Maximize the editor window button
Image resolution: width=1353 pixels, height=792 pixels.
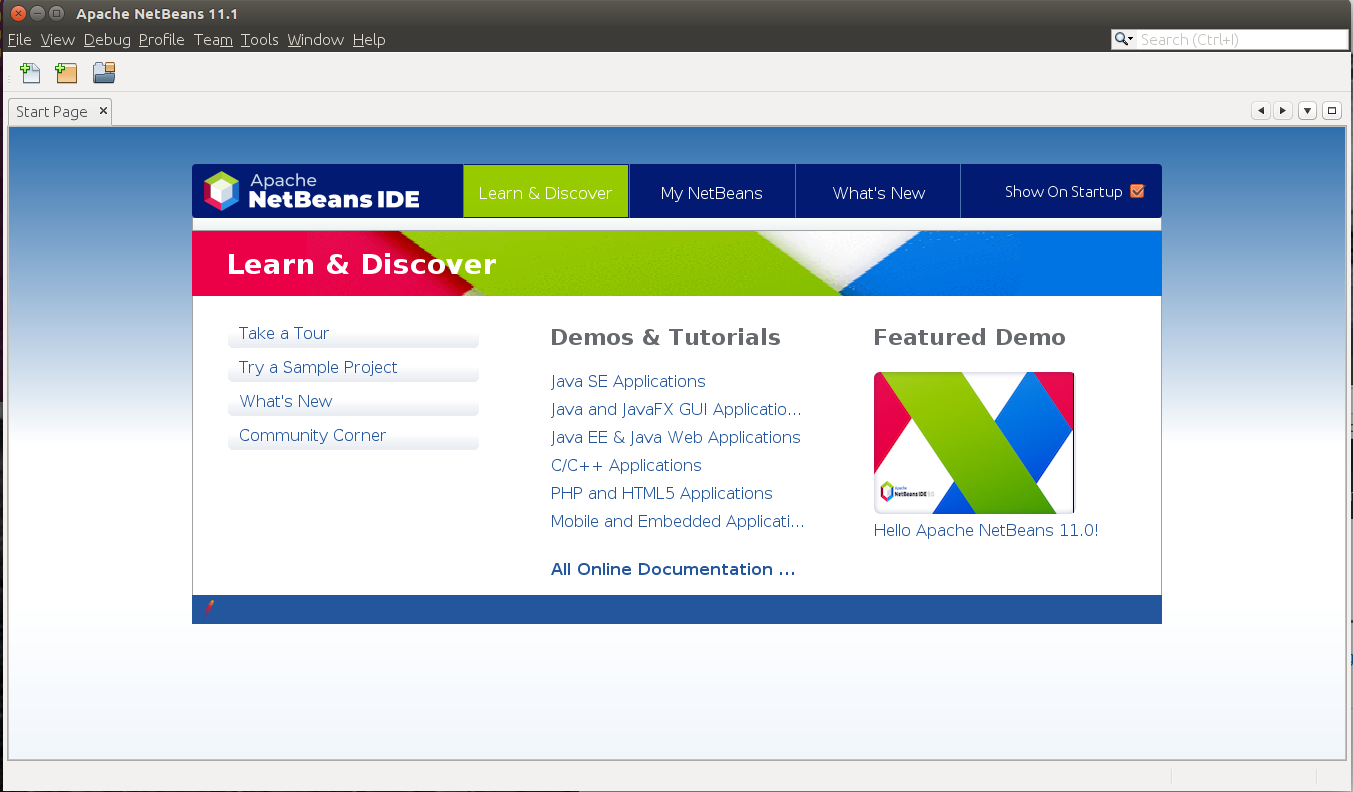[1331, 111]
